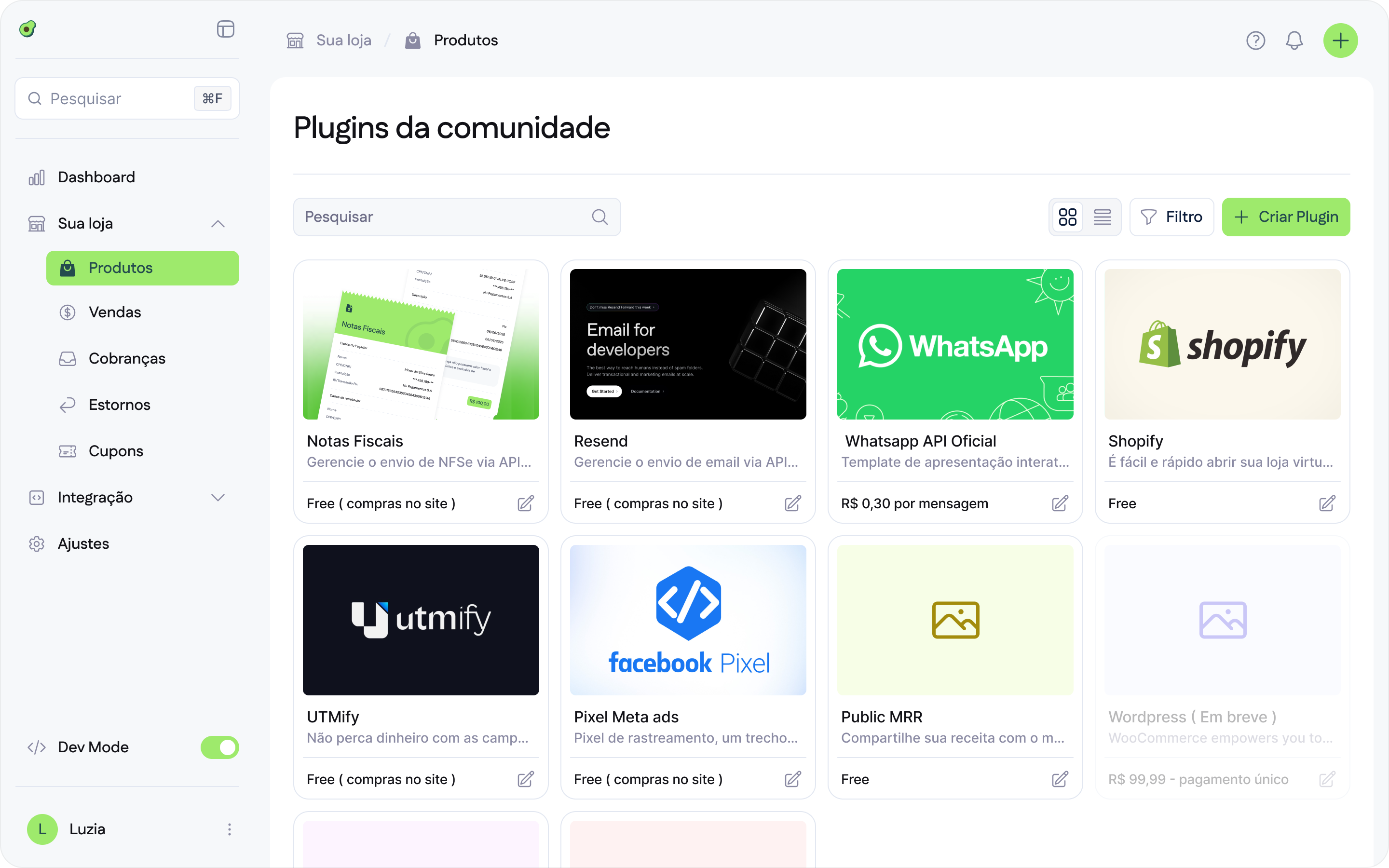
Task: Open the Filtro panel
Action: click(1171, 217)
